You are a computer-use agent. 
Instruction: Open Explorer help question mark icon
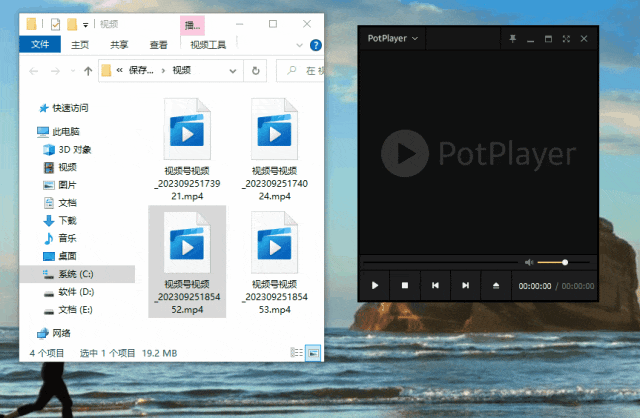316,45
